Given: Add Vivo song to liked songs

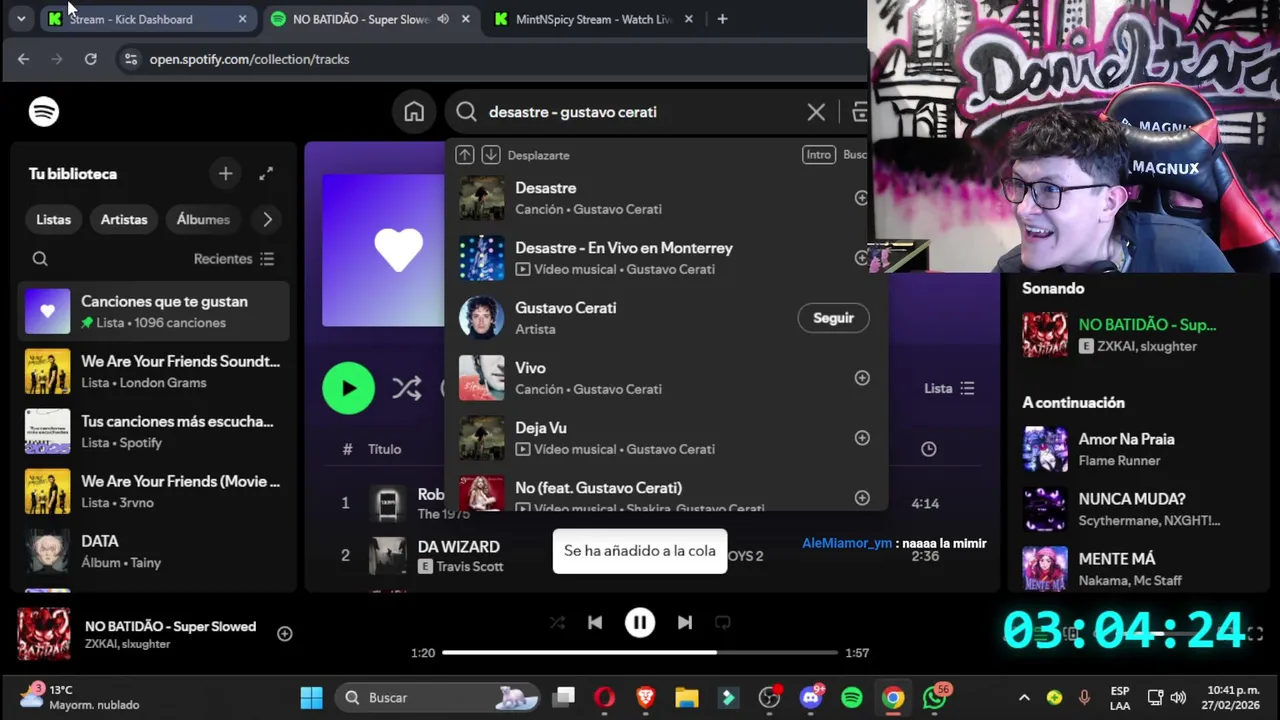Looking at the screenshot, I should 862,378.
